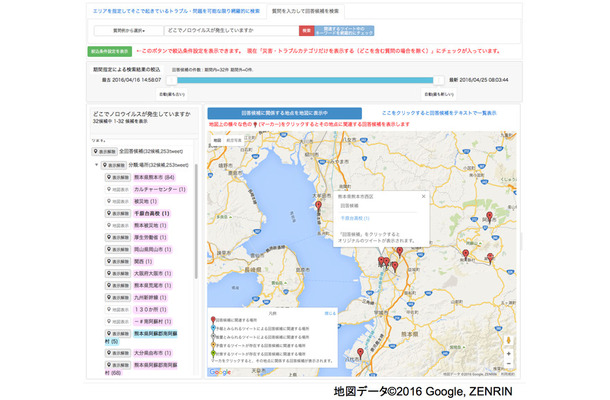Click the red map marker near 八代市

tap(360, 353)
